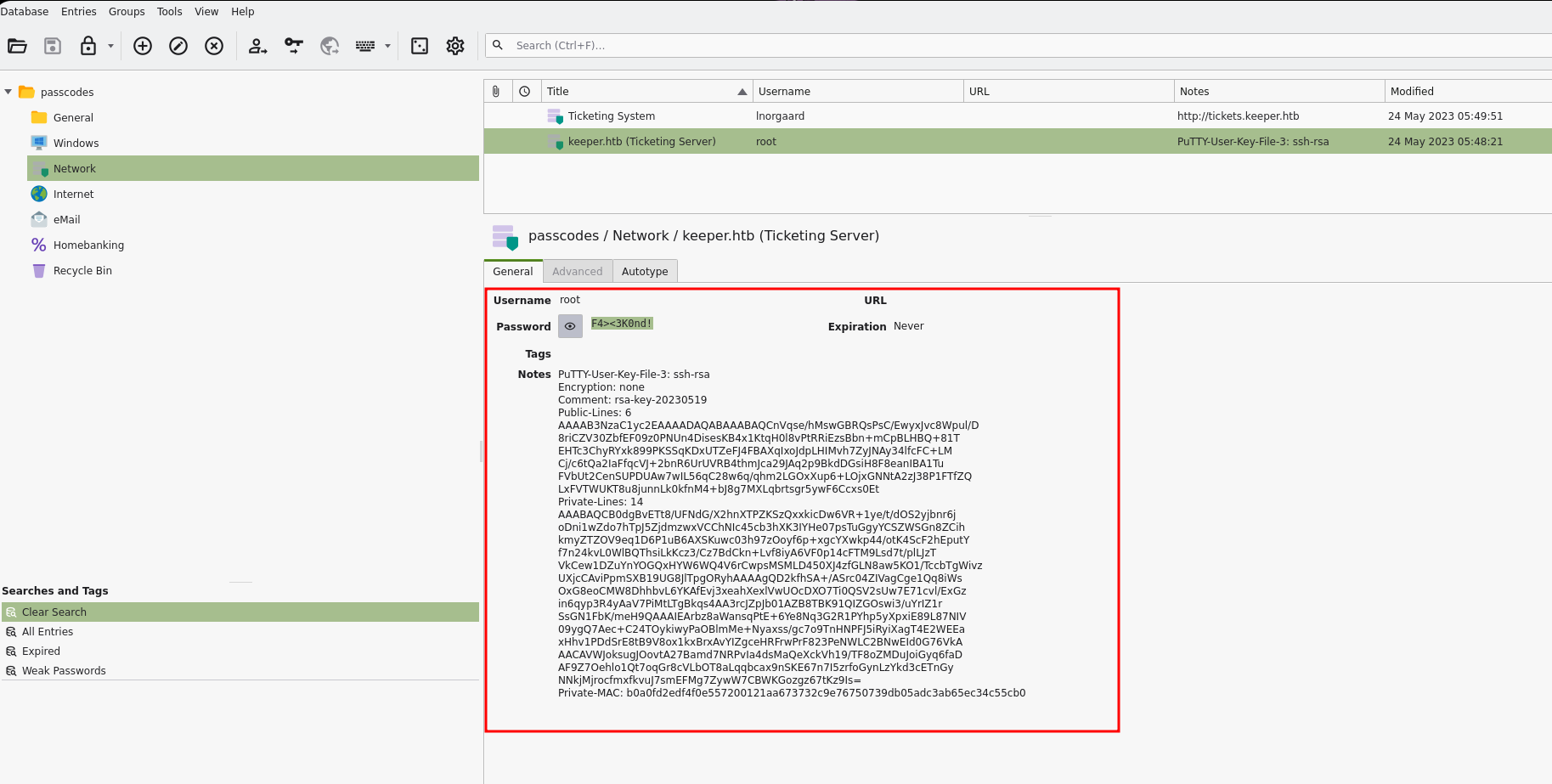This screenshot has height=784, width=1552.
Task: Open the password generator dice icon
Action: 420,46
